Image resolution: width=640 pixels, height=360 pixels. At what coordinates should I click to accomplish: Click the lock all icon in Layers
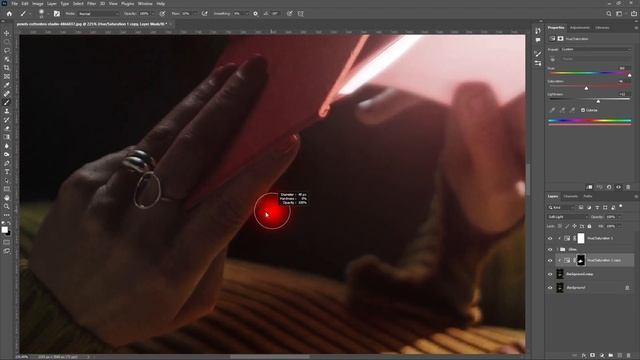(x=589, y=226)
